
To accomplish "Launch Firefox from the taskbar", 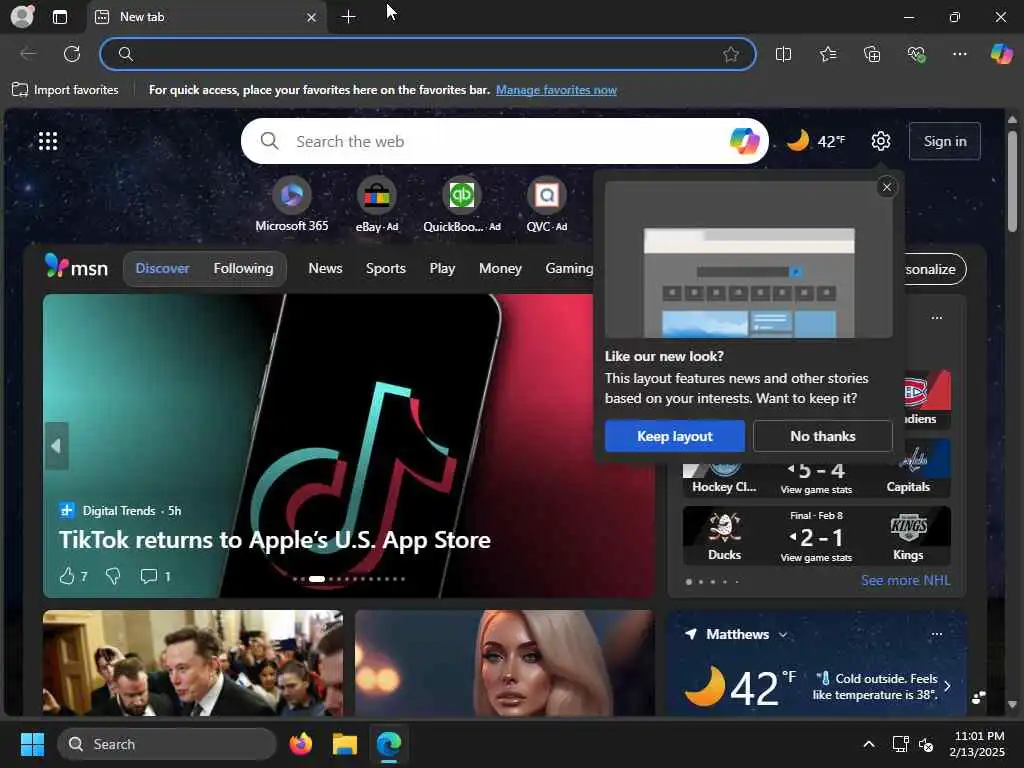I will 300,744.
